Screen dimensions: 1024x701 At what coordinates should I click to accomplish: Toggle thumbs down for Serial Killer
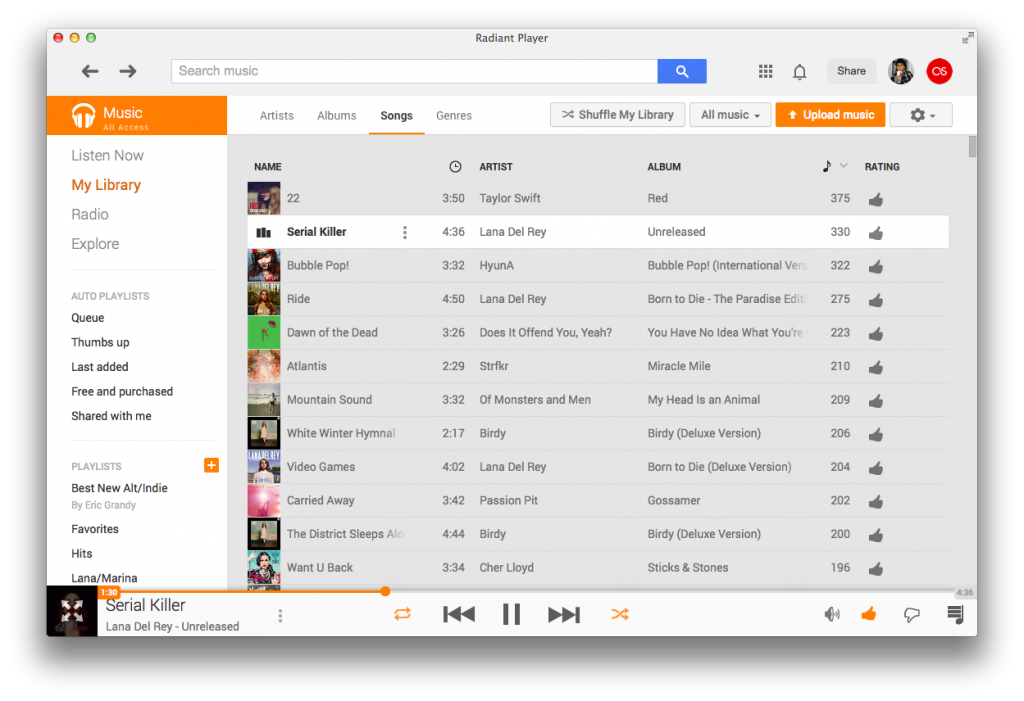pyautogui.click(x=911, y=615)
